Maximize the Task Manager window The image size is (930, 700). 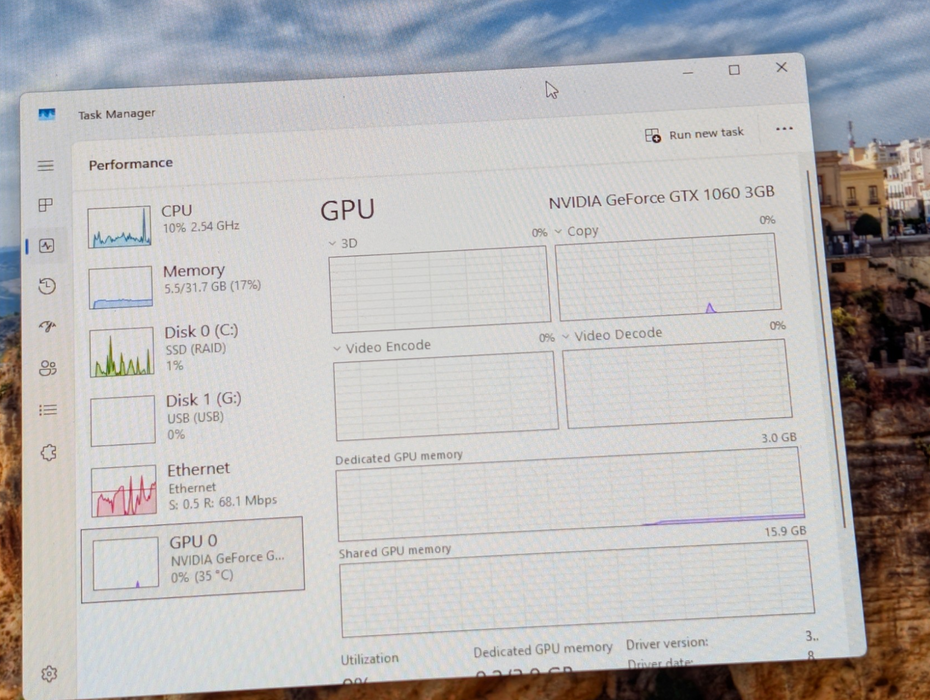coord(734,70)
